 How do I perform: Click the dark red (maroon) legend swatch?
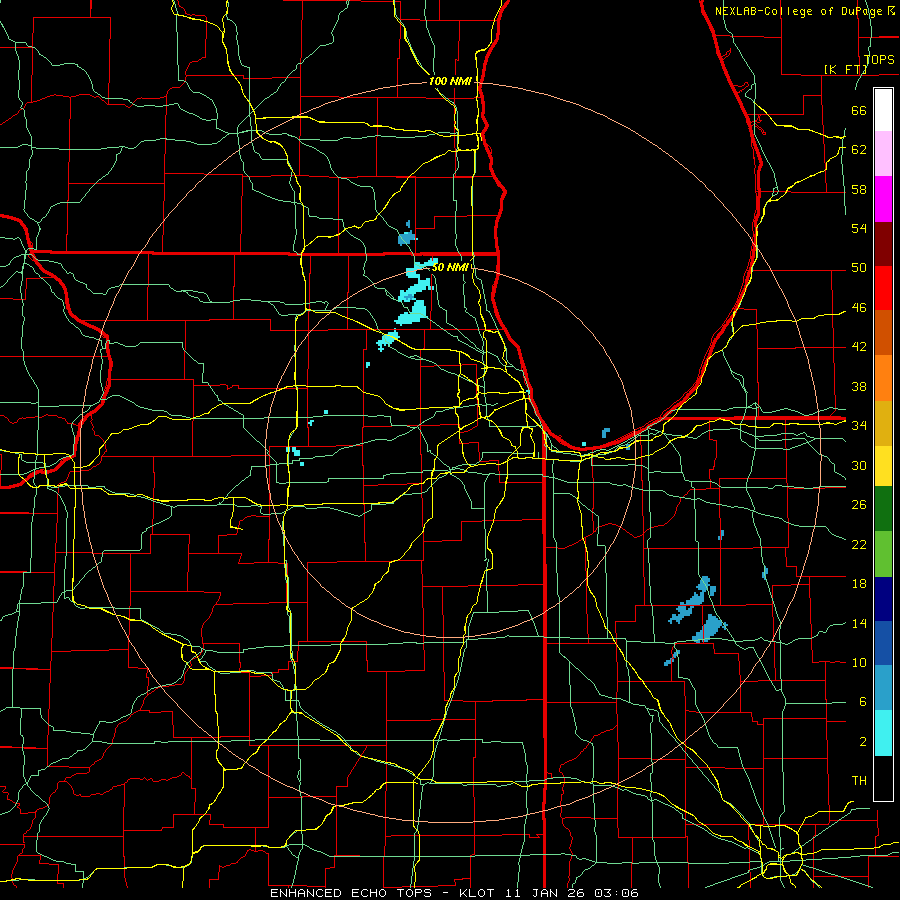pyautogui.click(x=883, y=243)
